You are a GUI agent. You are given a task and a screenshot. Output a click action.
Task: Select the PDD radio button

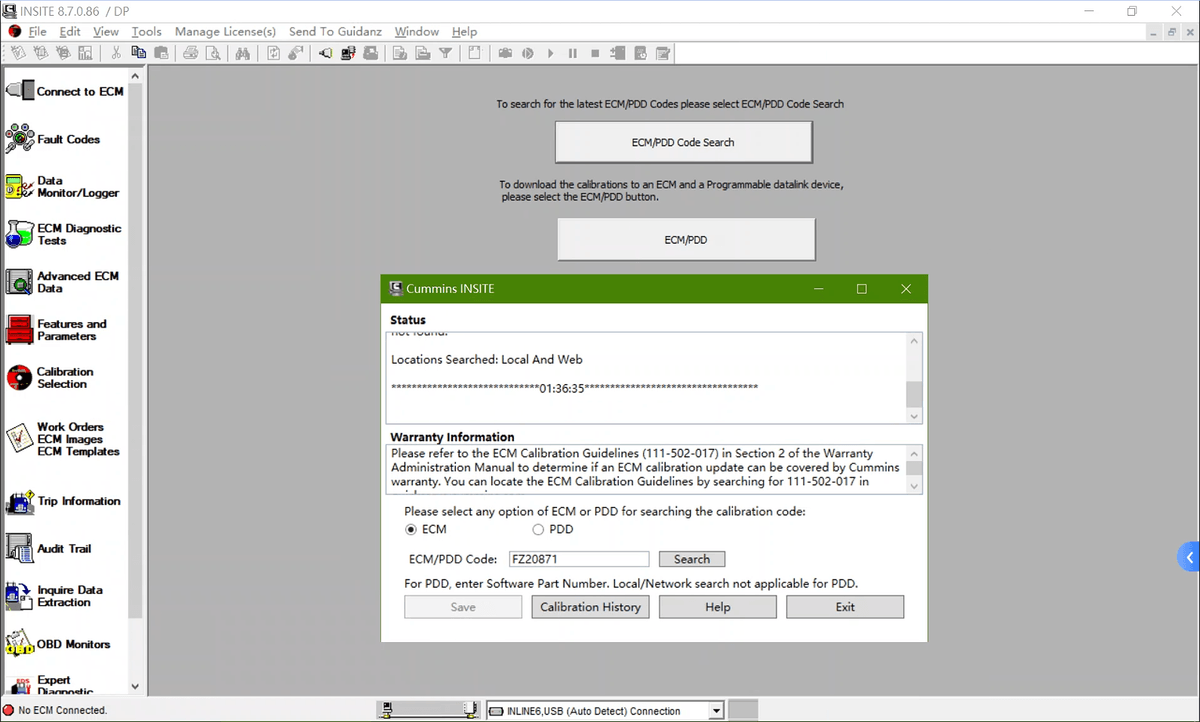coord(538,529)
